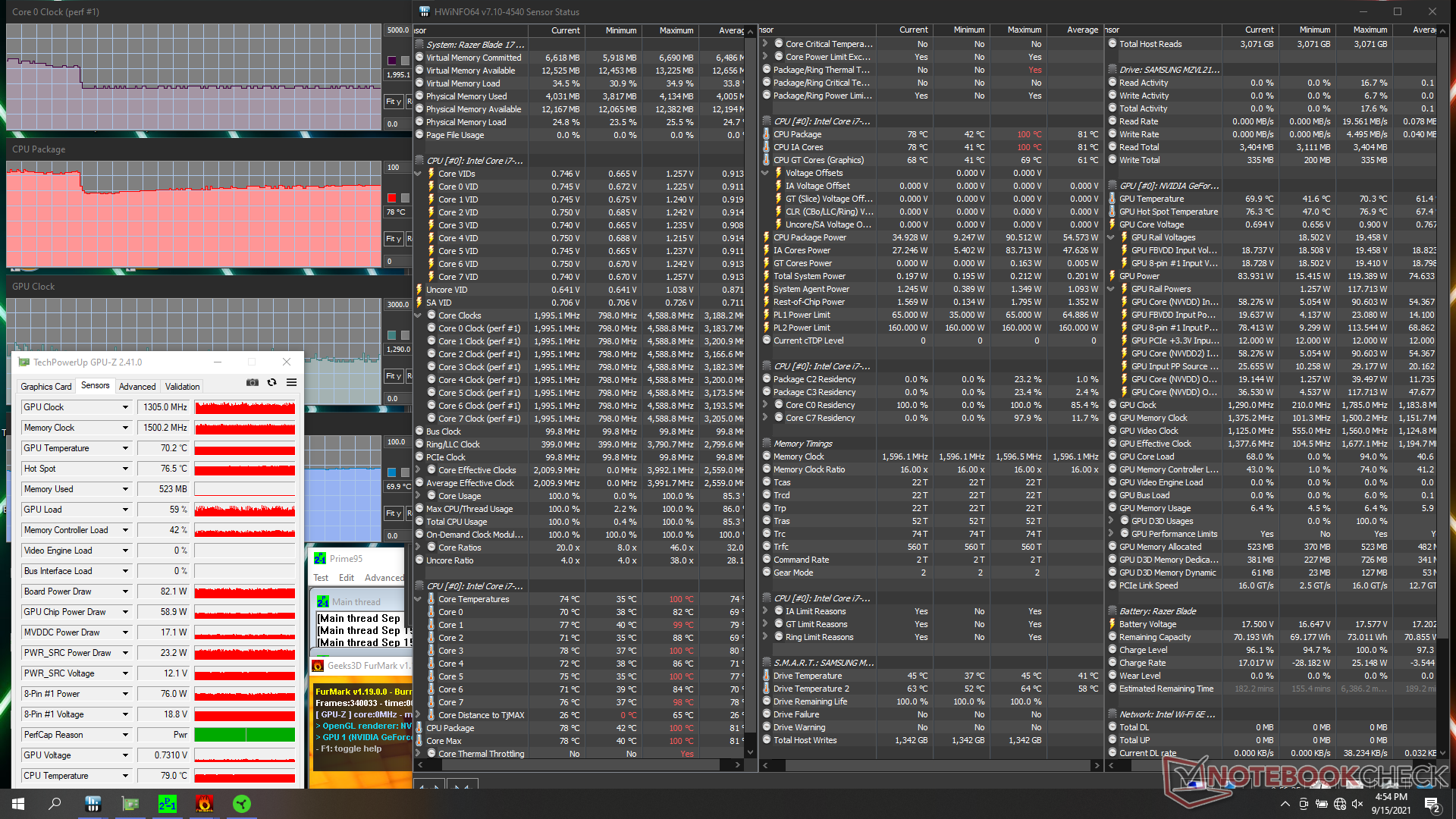Take a GPU-Z screenshot with camera icon

click(253, 383)
